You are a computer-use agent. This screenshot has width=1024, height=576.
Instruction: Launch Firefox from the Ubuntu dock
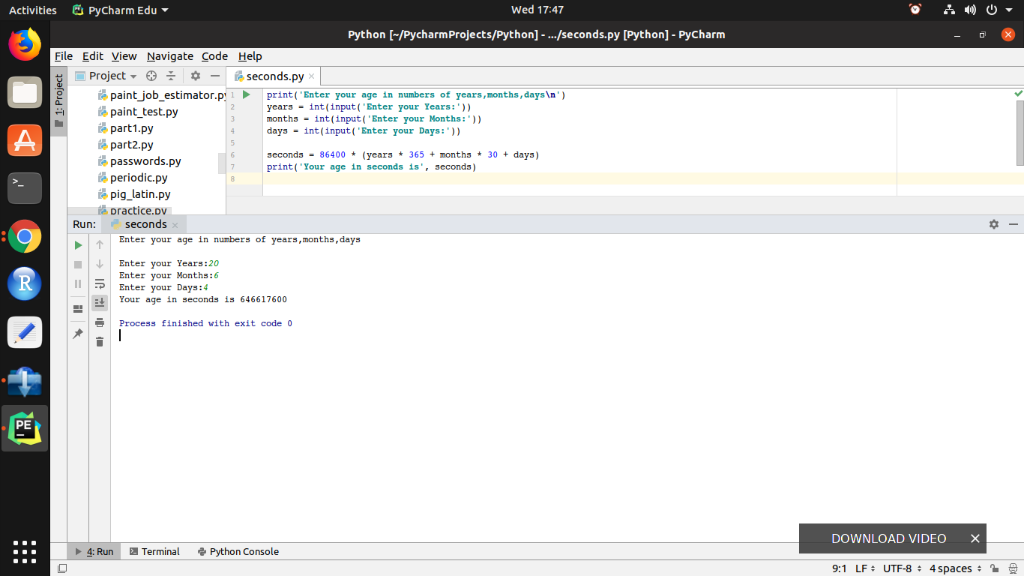(24, 44)
